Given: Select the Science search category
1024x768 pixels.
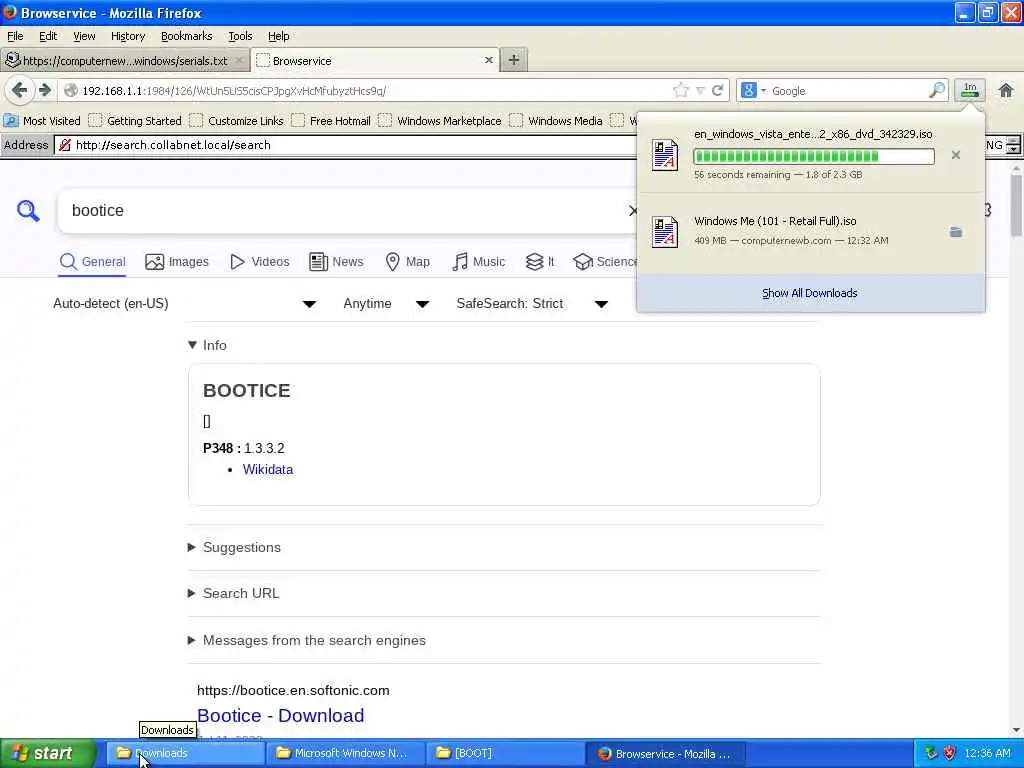Looking at the screenshot, I should 605,262.
